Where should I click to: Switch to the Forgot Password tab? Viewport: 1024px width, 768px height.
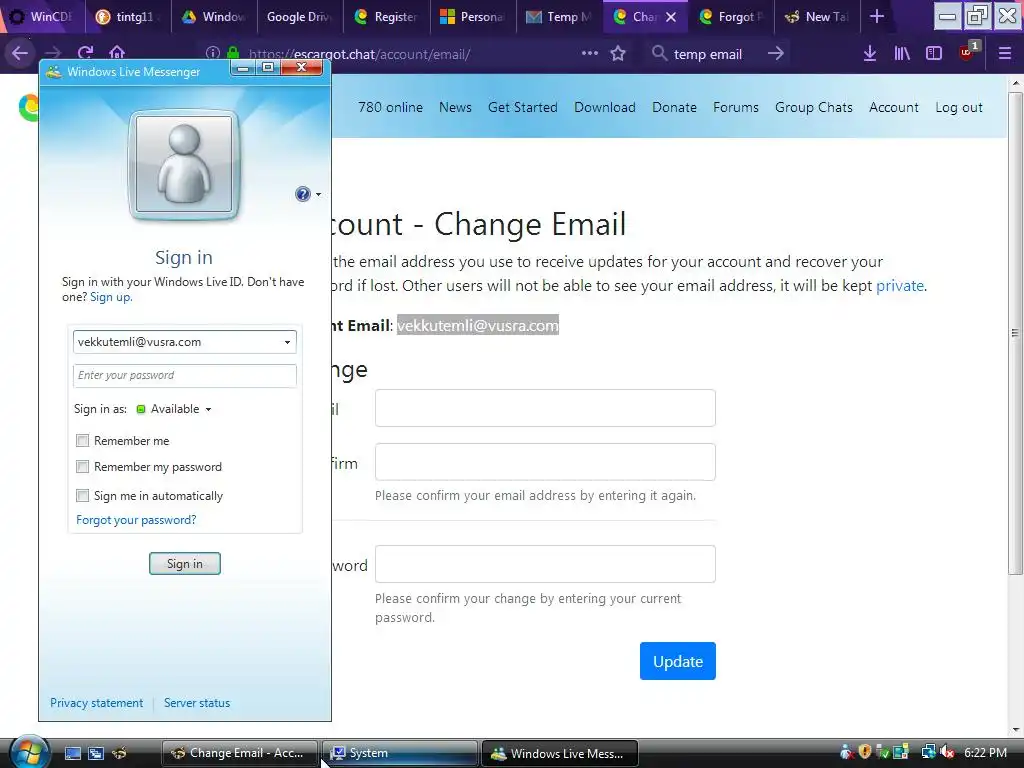pyautogui.click(x=730, y=16)
